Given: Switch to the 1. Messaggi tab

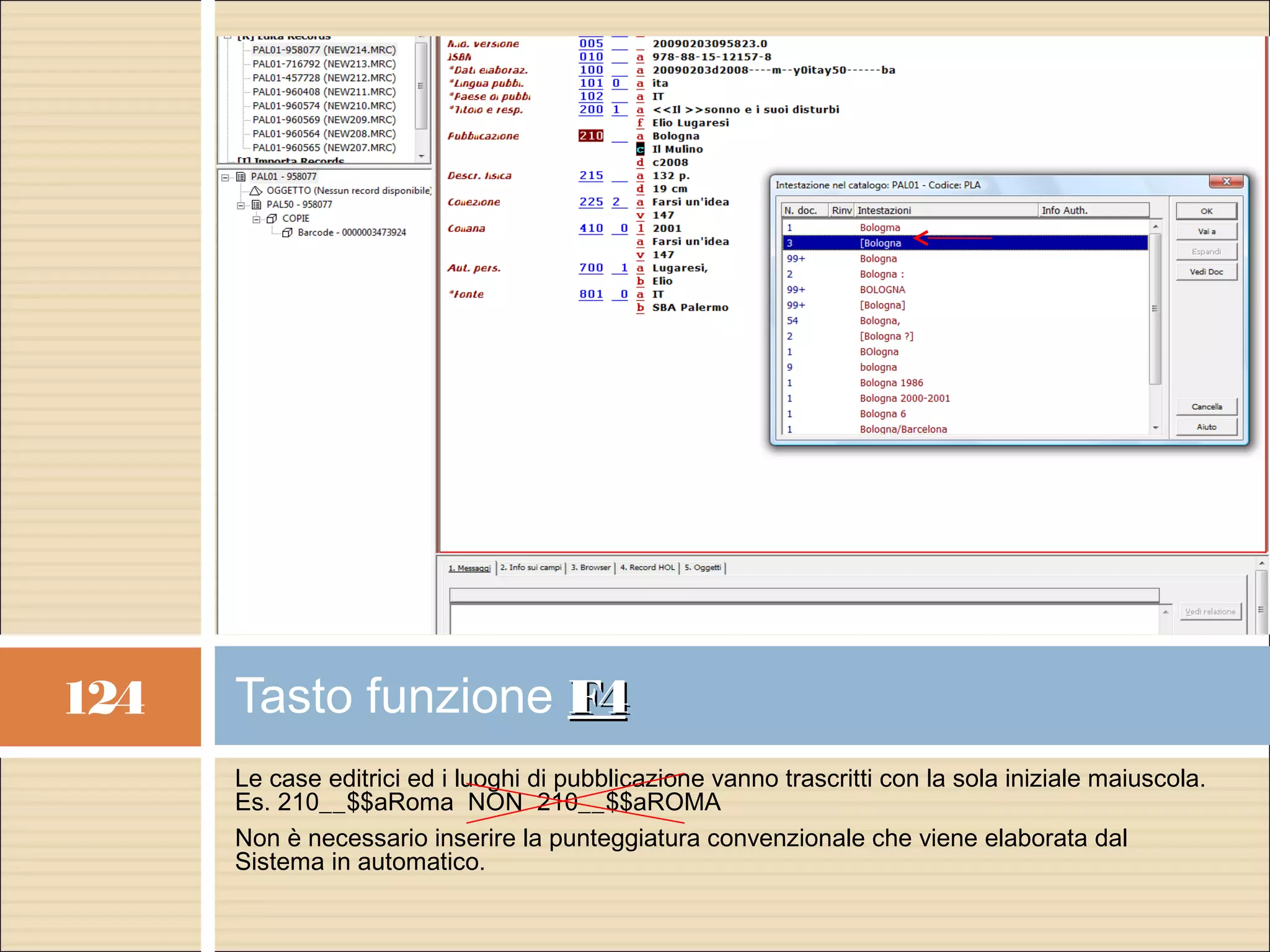Looking at the screenshot, I should click(x=469, y=568).
